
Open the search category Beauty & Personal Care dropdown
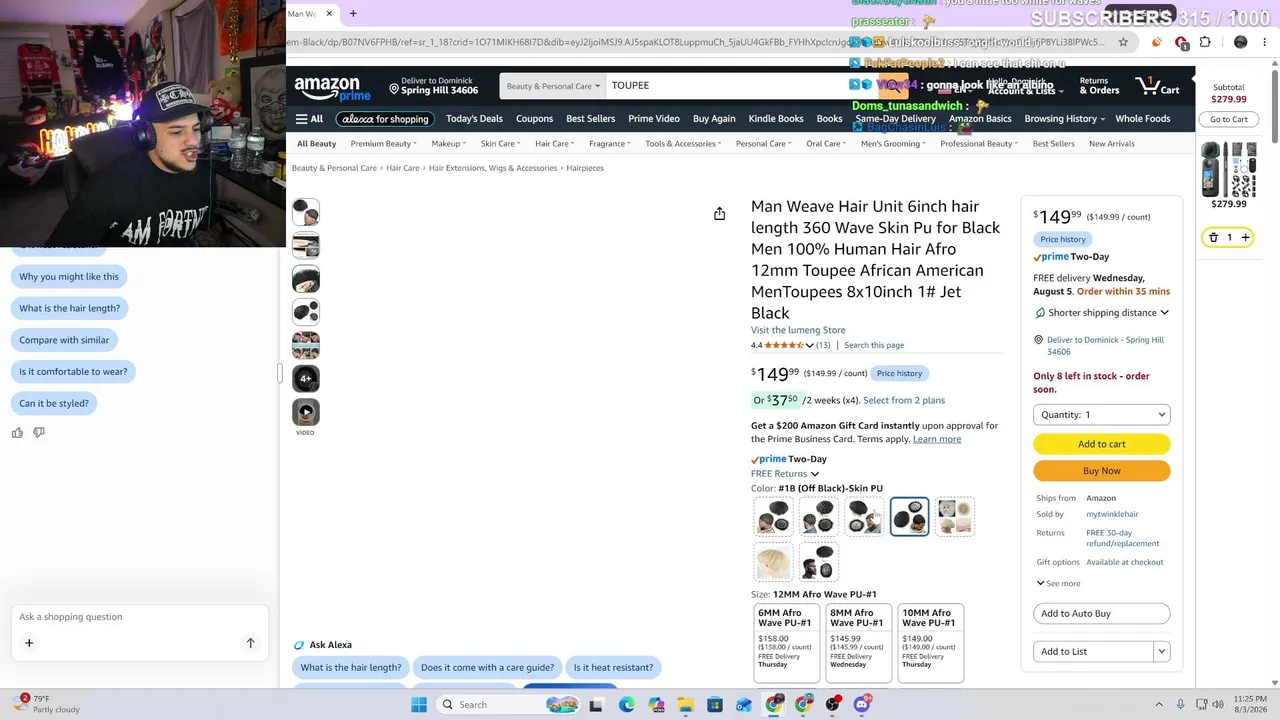(553, 86)
